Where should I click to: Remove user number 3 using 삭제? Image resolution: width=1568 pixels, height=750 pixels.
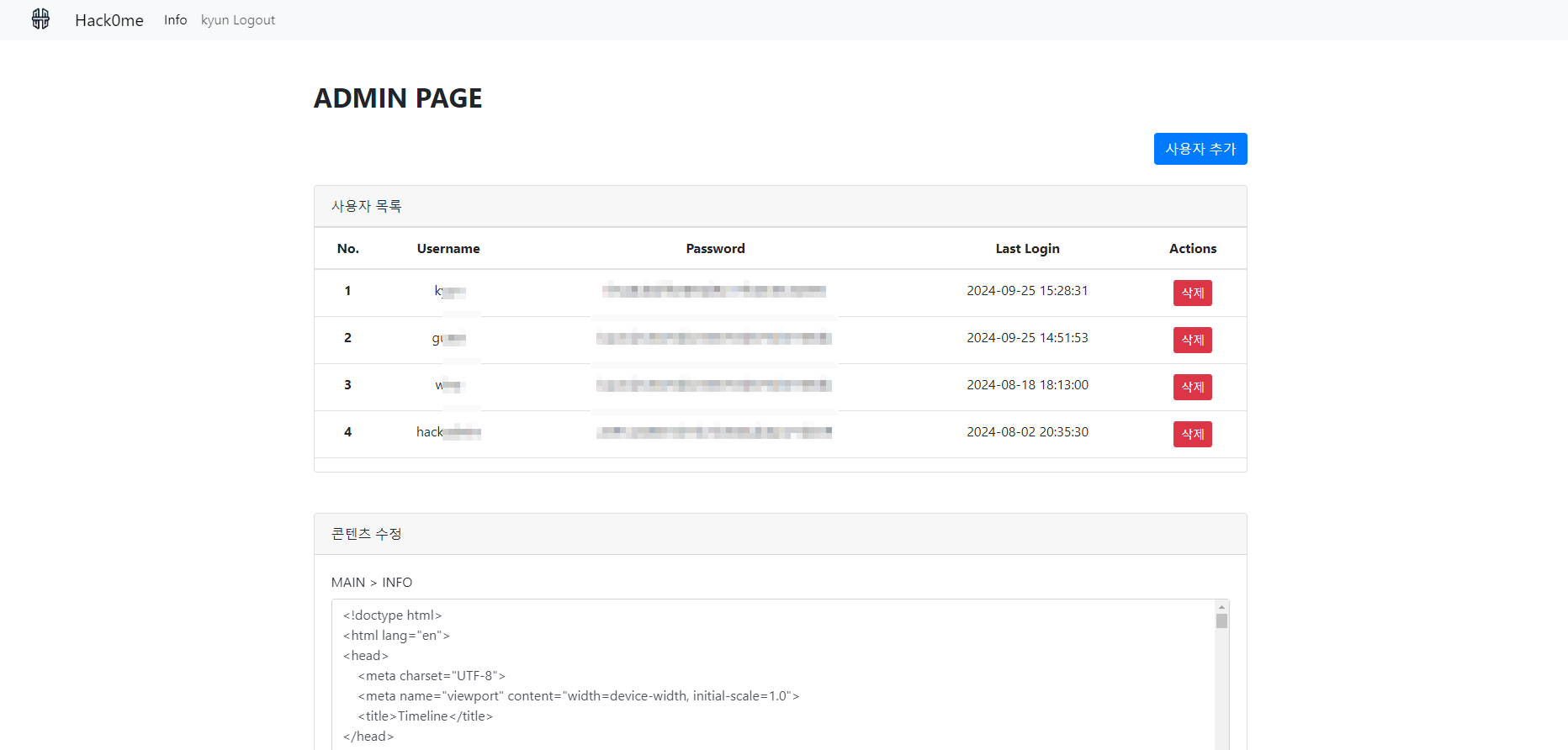1192,387
